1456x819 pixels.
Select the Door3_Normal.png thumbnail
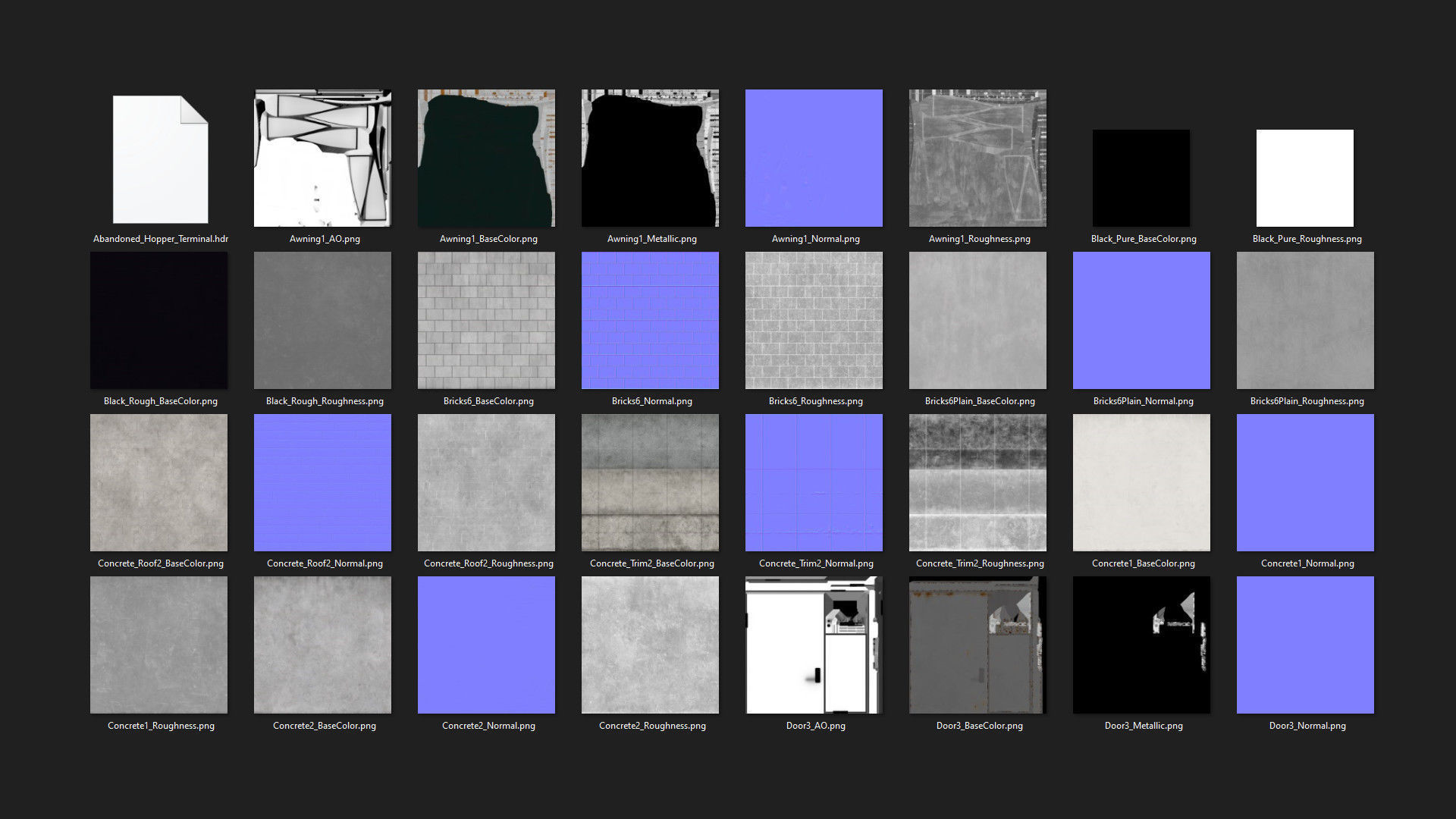tap(1305, 645)
